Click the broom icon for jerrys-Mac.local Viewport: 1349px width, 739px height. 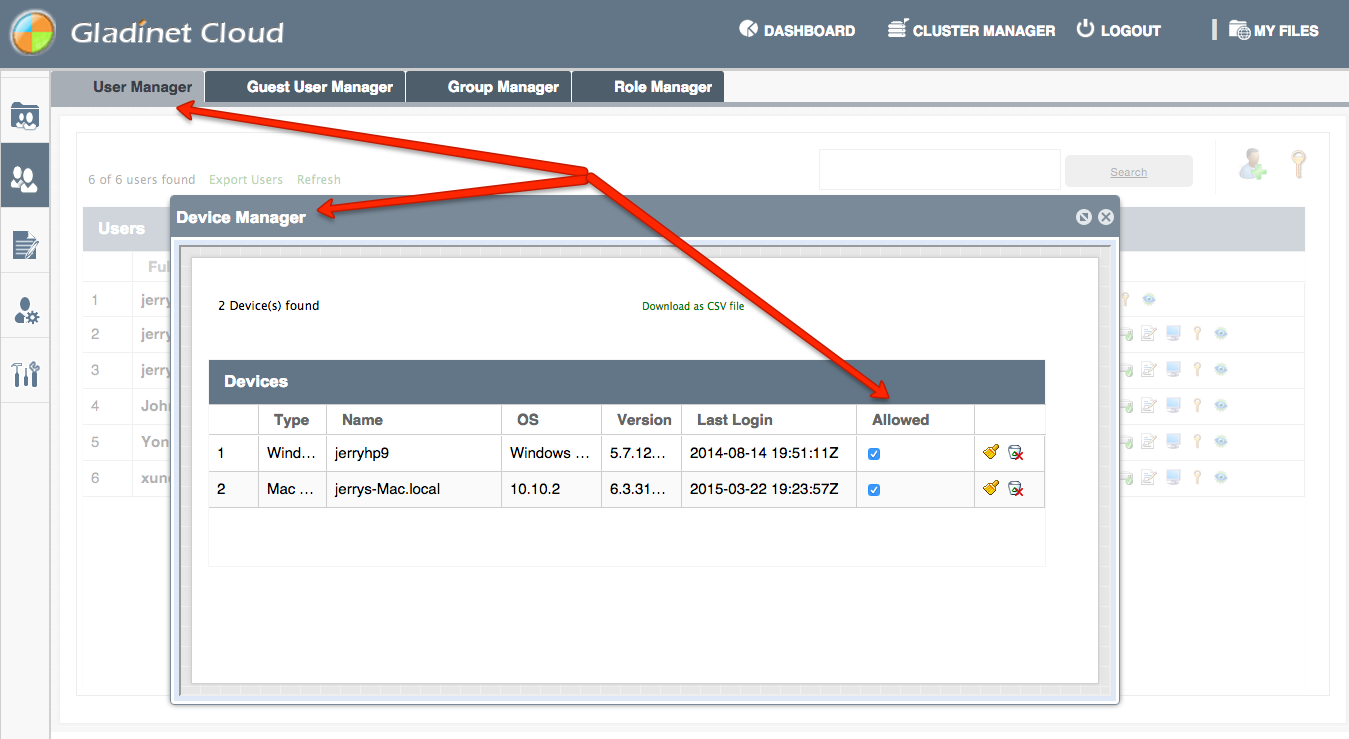pyautogui.click(x=991, y=488)
